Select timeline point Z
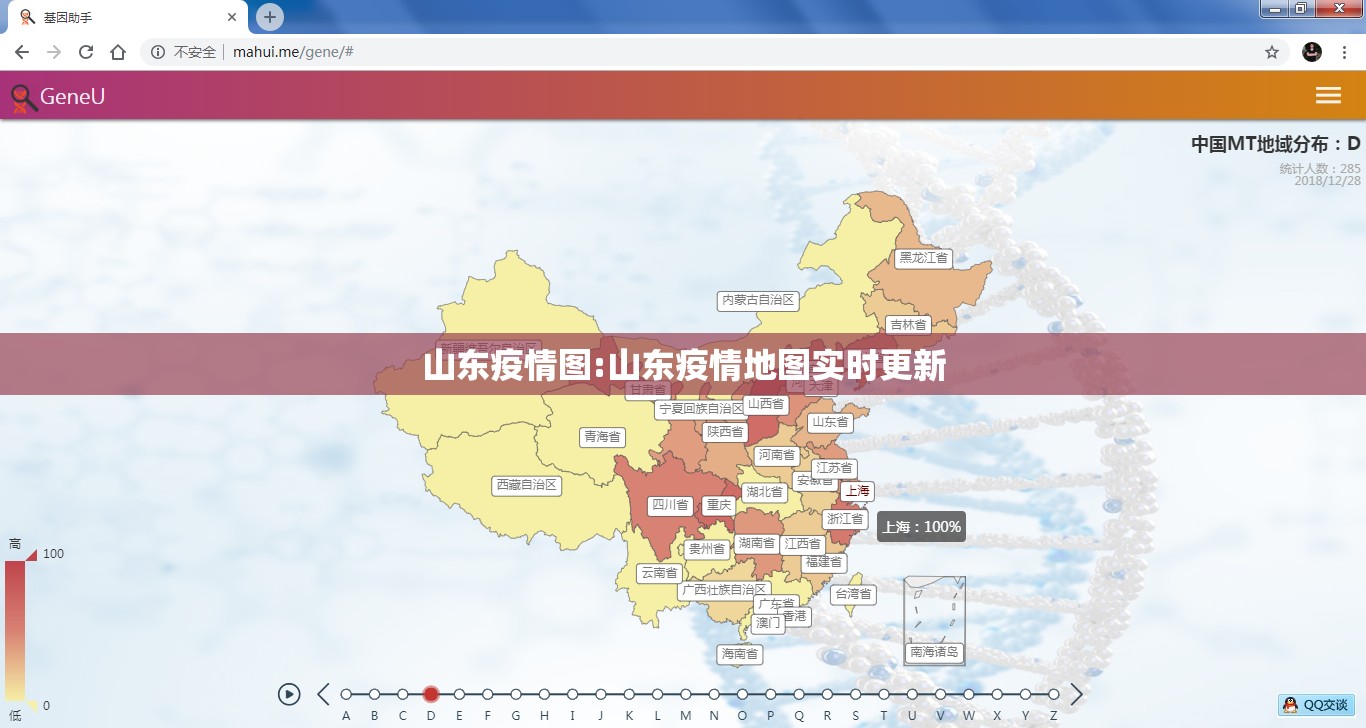Image resolution: width=1366 pixels, height=728 pixels. tap(1054, 694)
